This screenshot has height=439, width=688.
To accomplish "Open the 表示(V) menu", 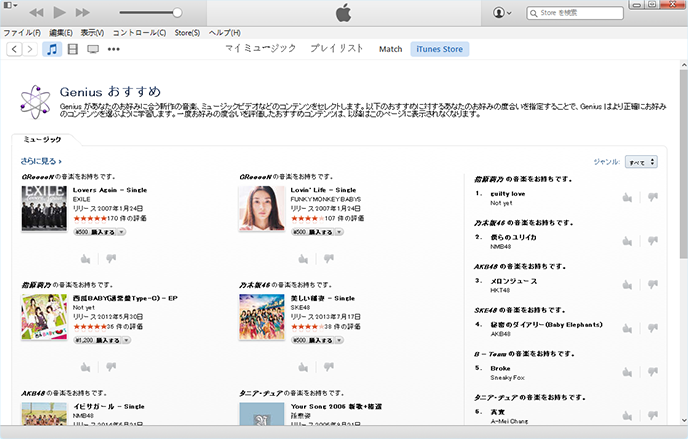I will coord(92,33).
